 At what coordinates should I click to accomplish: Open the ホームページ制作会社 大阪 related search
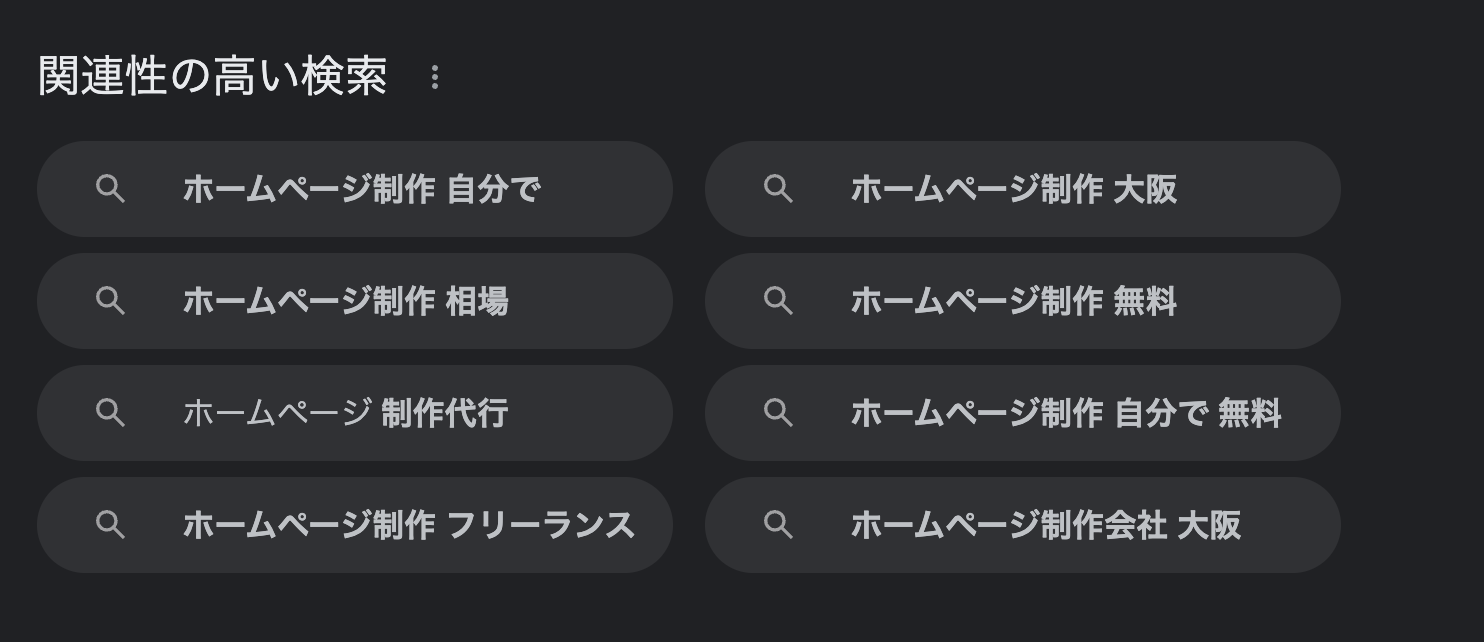[1045, 525]
